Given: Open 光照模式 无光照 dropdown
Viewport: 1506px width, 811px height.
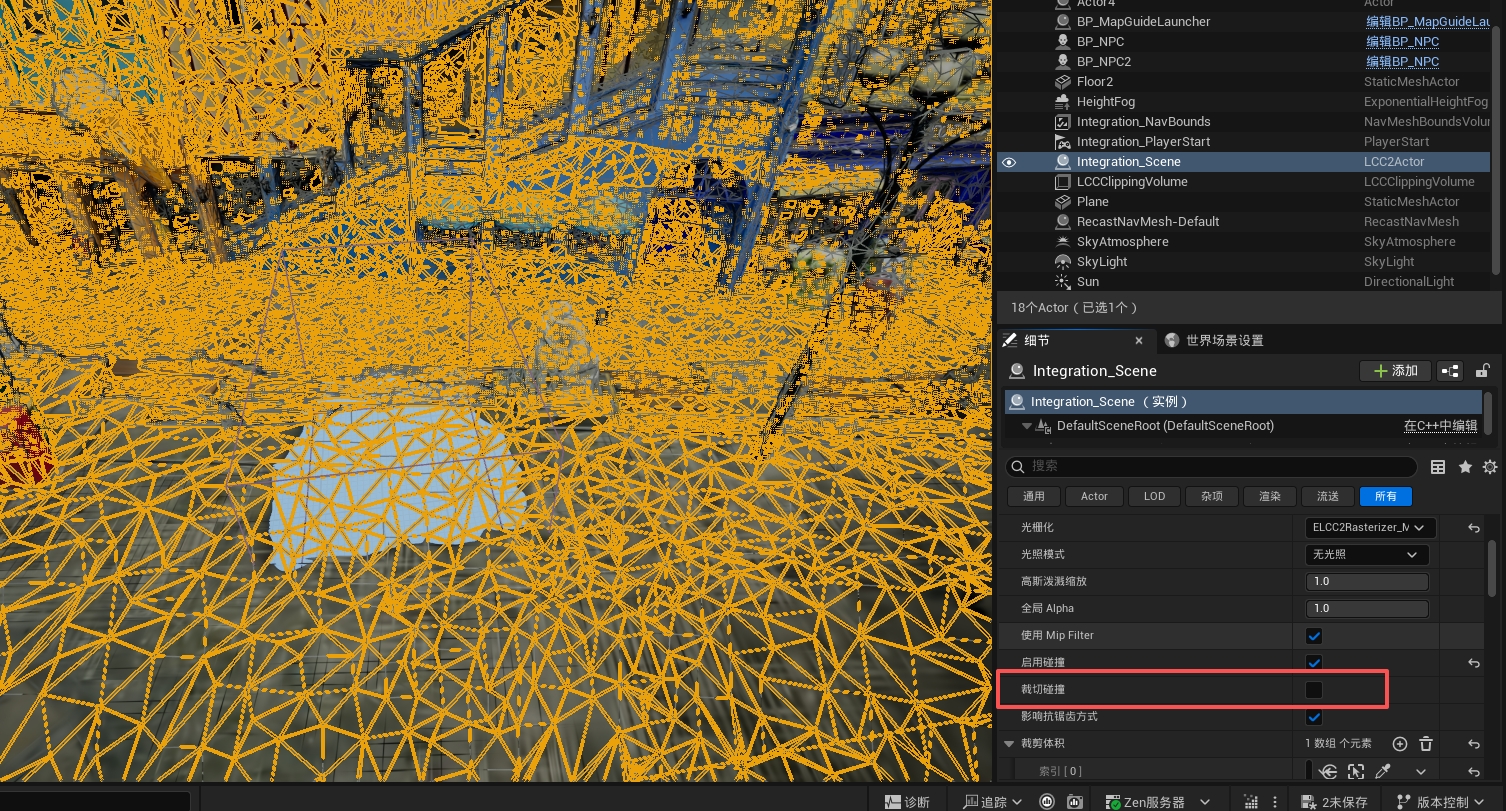Looking at the screenshot, I should coord(1367,554).
